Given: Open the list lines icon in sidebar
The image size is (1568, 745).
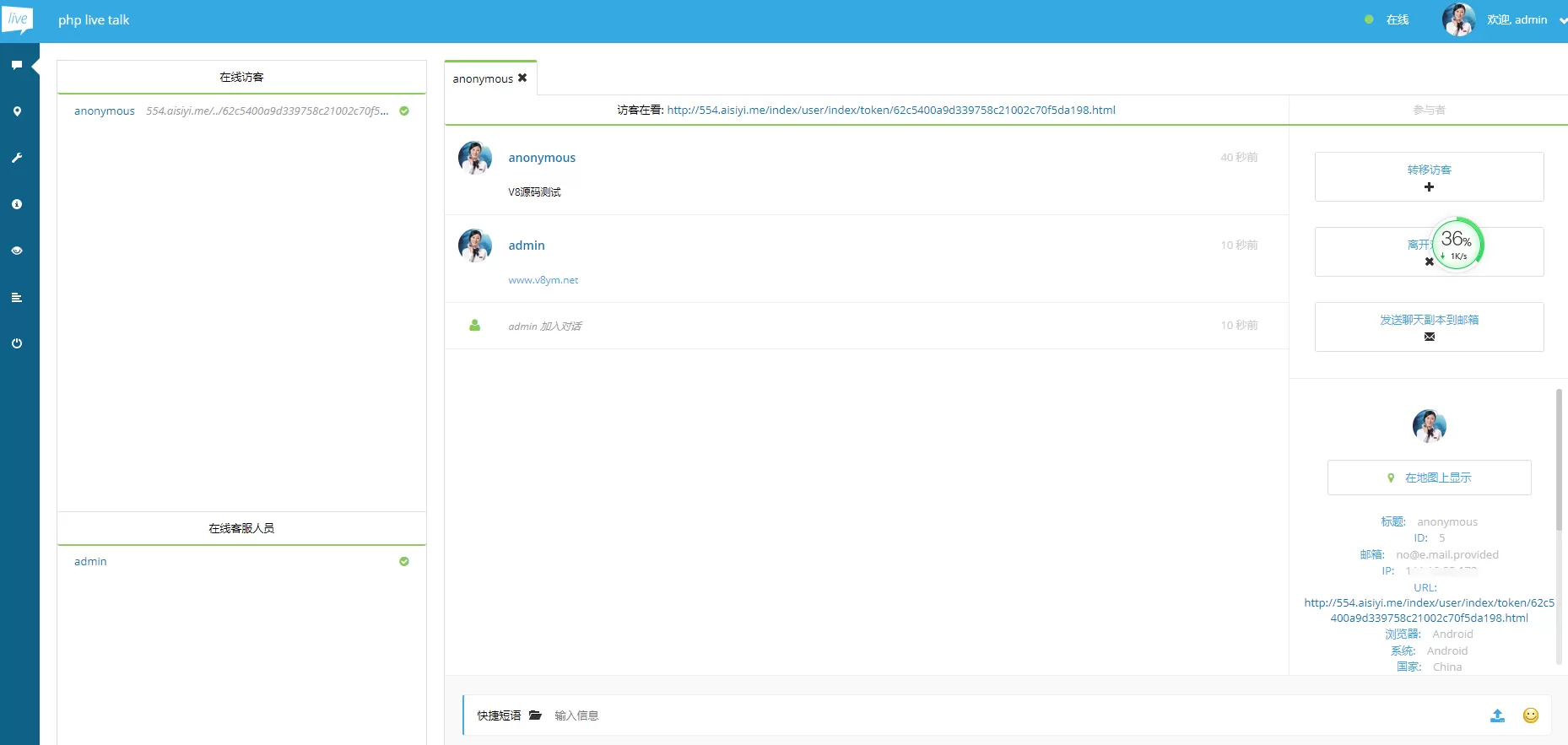Looking at the screenshot, I should pos(17,297).
